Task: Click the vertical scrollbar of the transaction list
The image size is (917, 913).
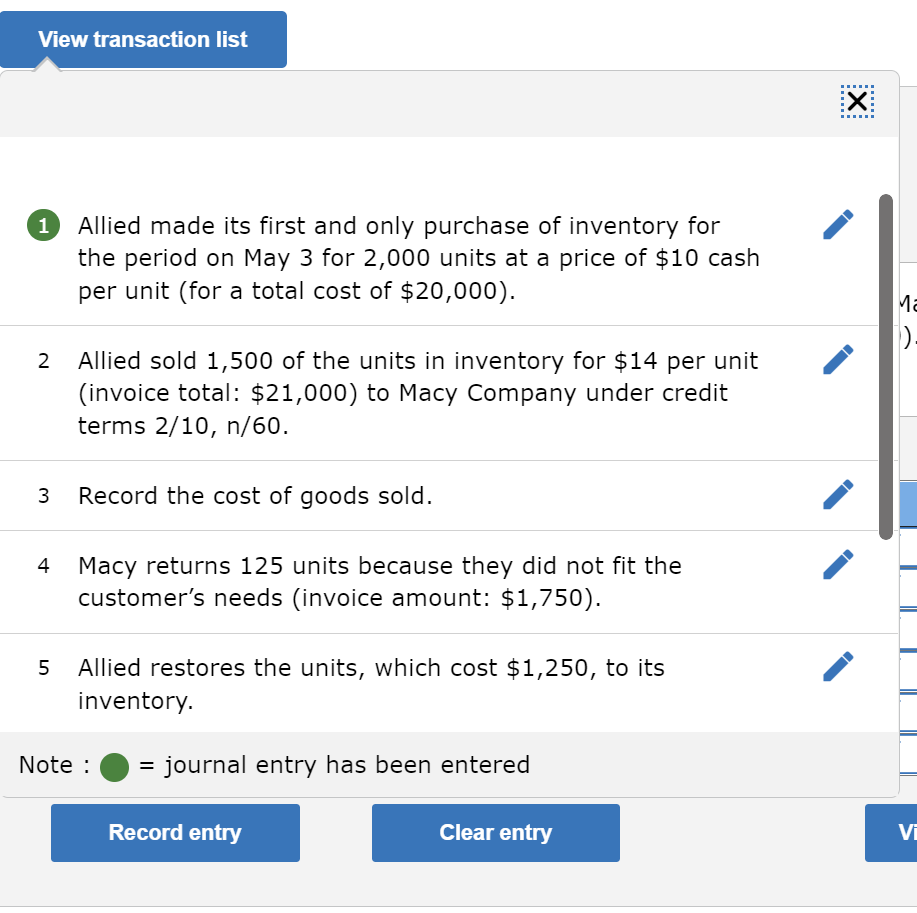Action: click(887, 365)
